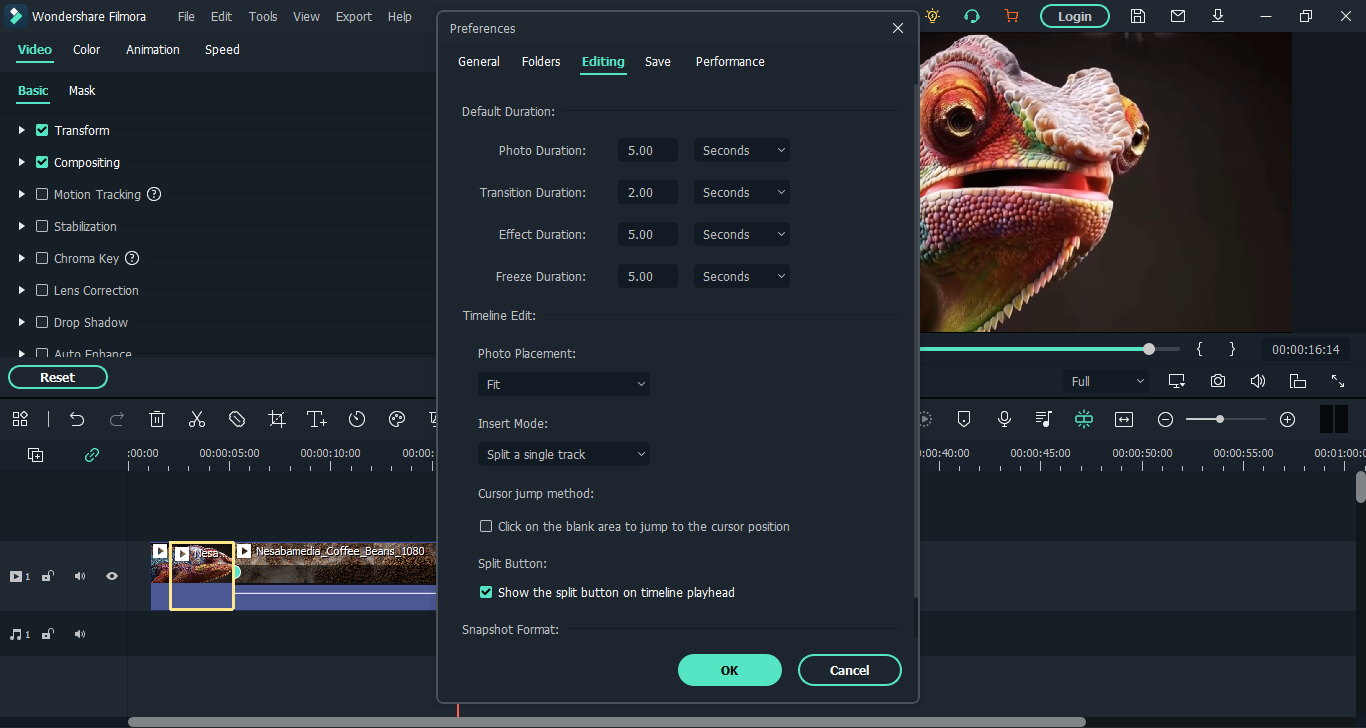Screen dimensions: 1366x728
Task: Expand the Transform section arrow
Action: click(22, 131)
